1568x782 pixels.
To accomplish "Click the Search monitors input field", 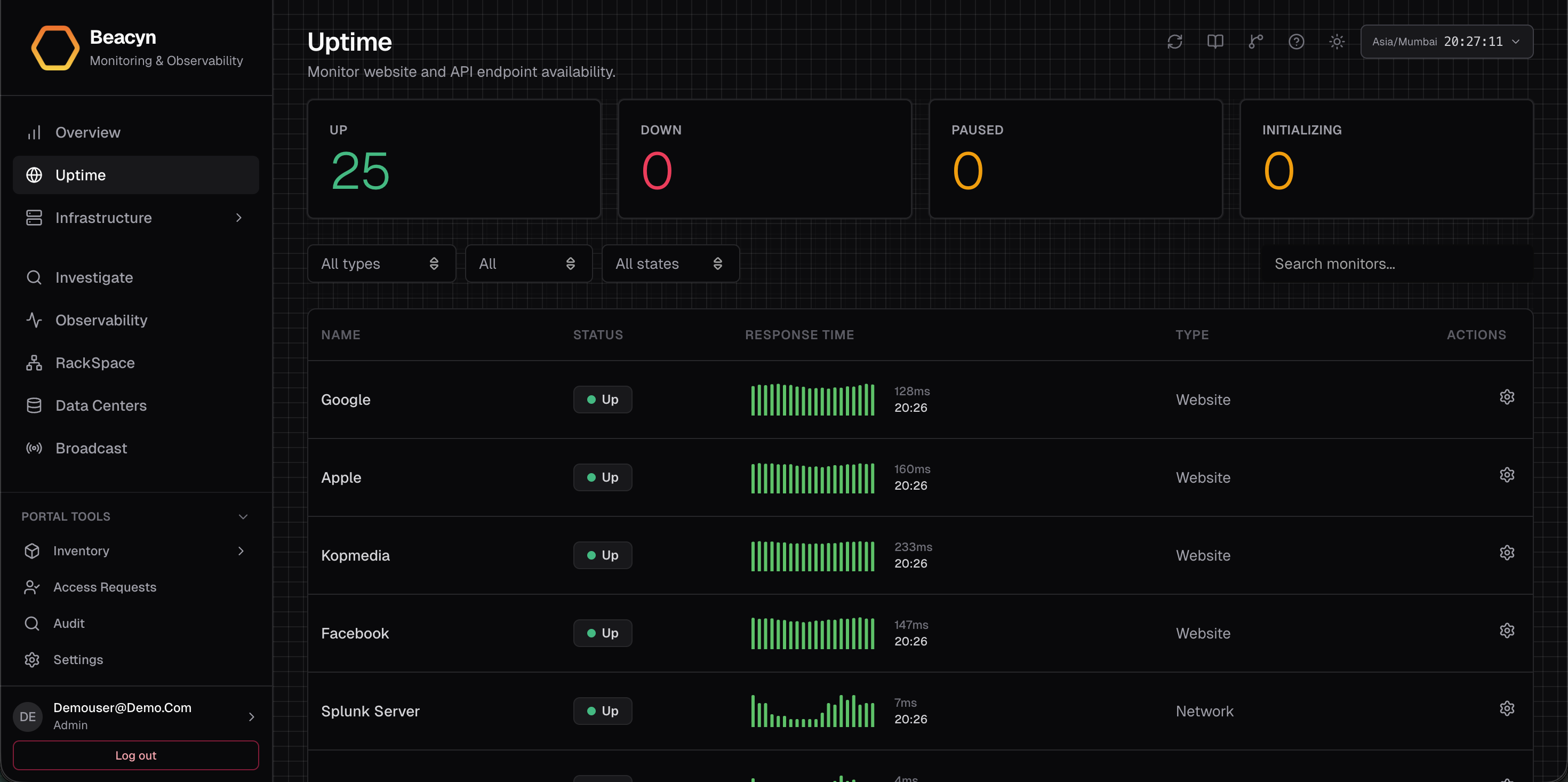I will [1397, 264].
